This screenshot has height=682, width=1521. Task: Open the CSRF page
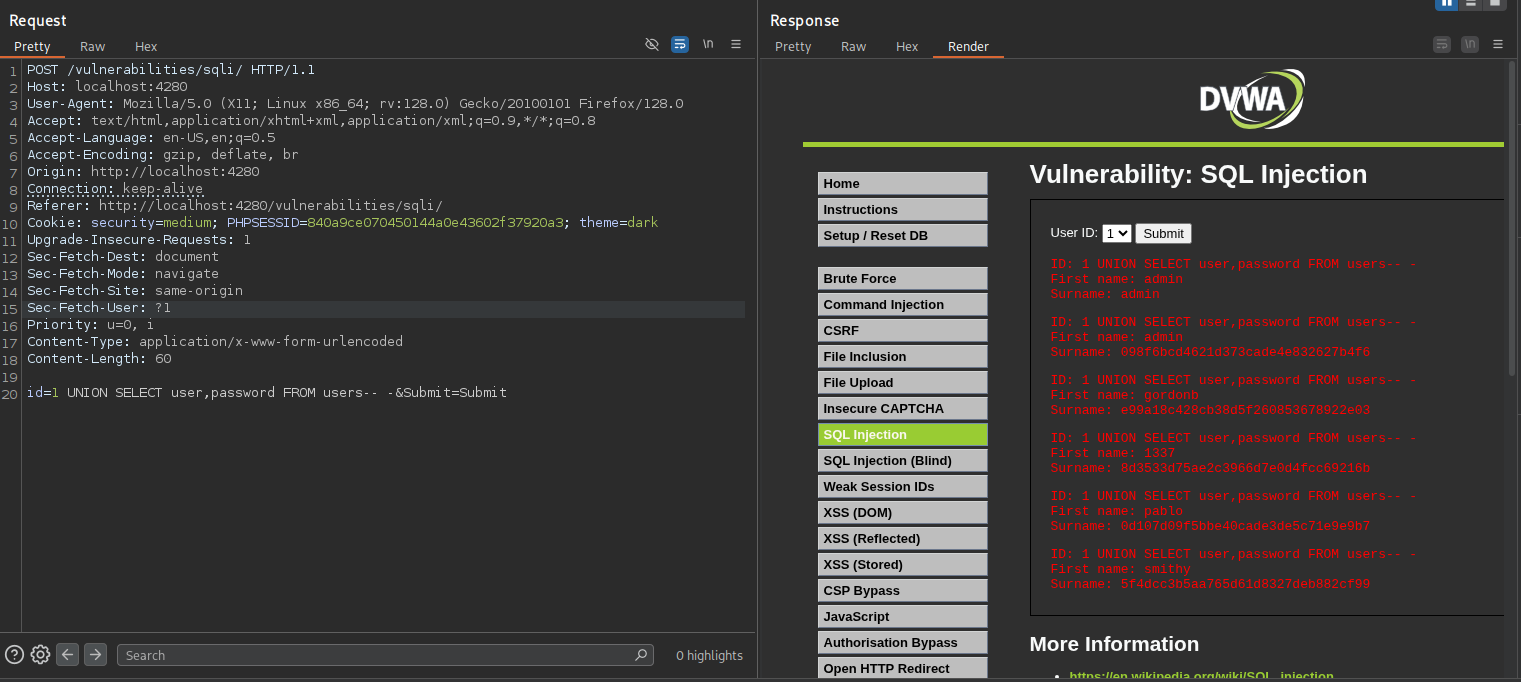pyautogui.click(x=903, y=331)
